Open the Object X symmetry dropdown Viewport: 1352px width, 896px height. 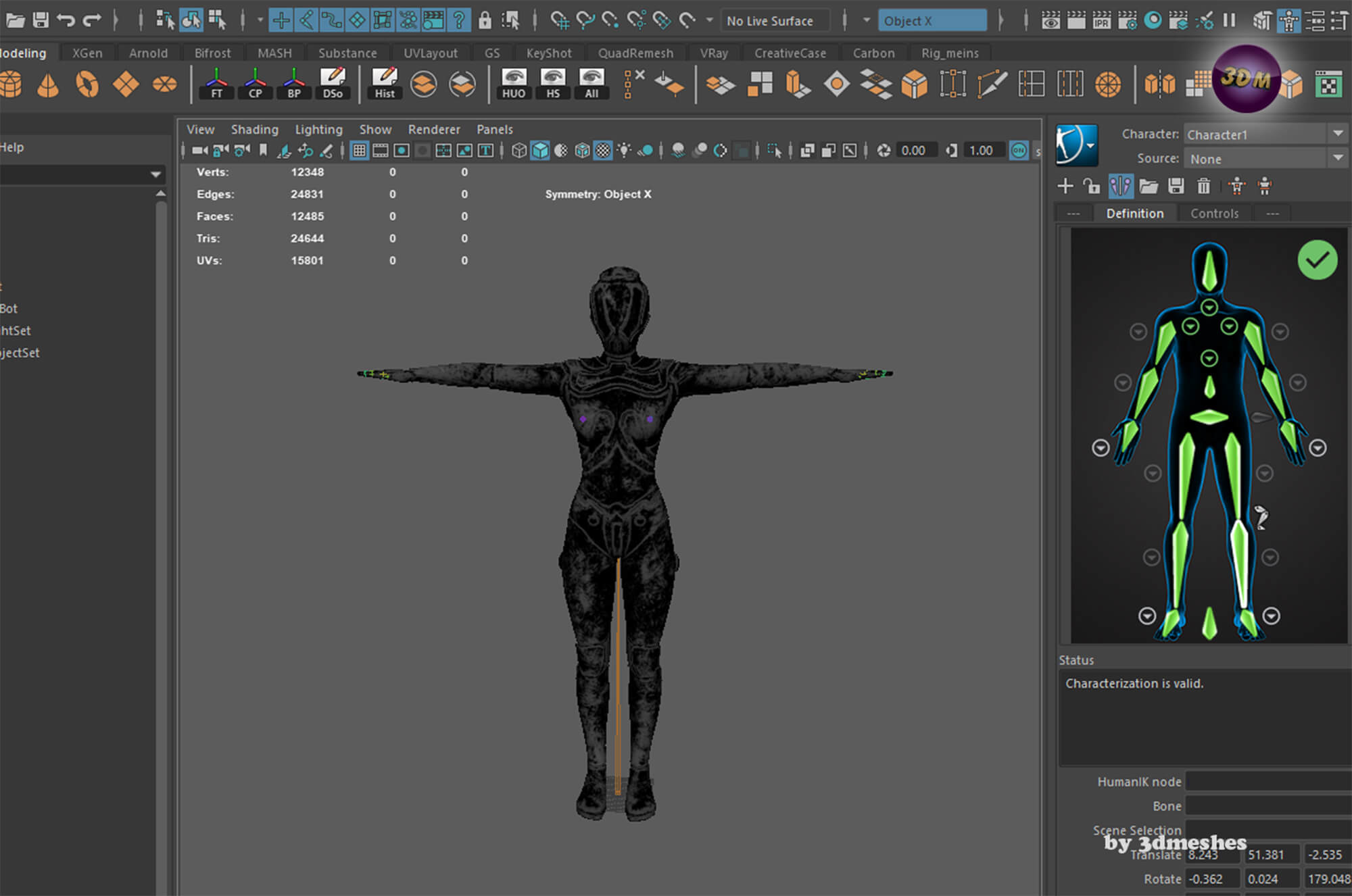click(x=932, y=21)
